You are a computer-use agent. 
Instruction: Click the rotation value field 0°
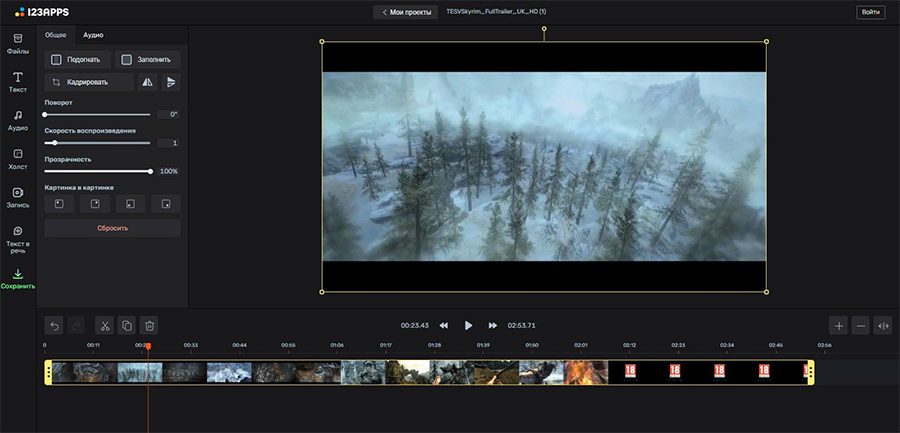[x=169, y=115]
